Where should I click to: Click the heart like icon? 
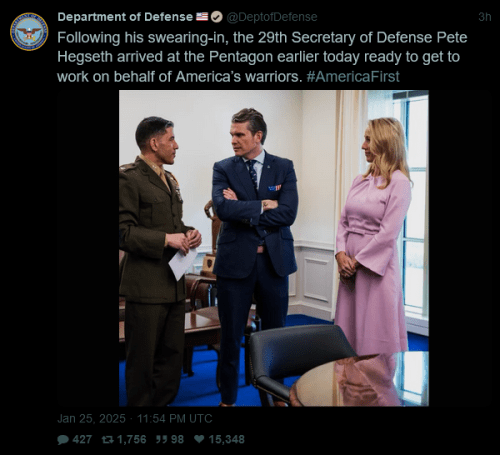[199, 439]
